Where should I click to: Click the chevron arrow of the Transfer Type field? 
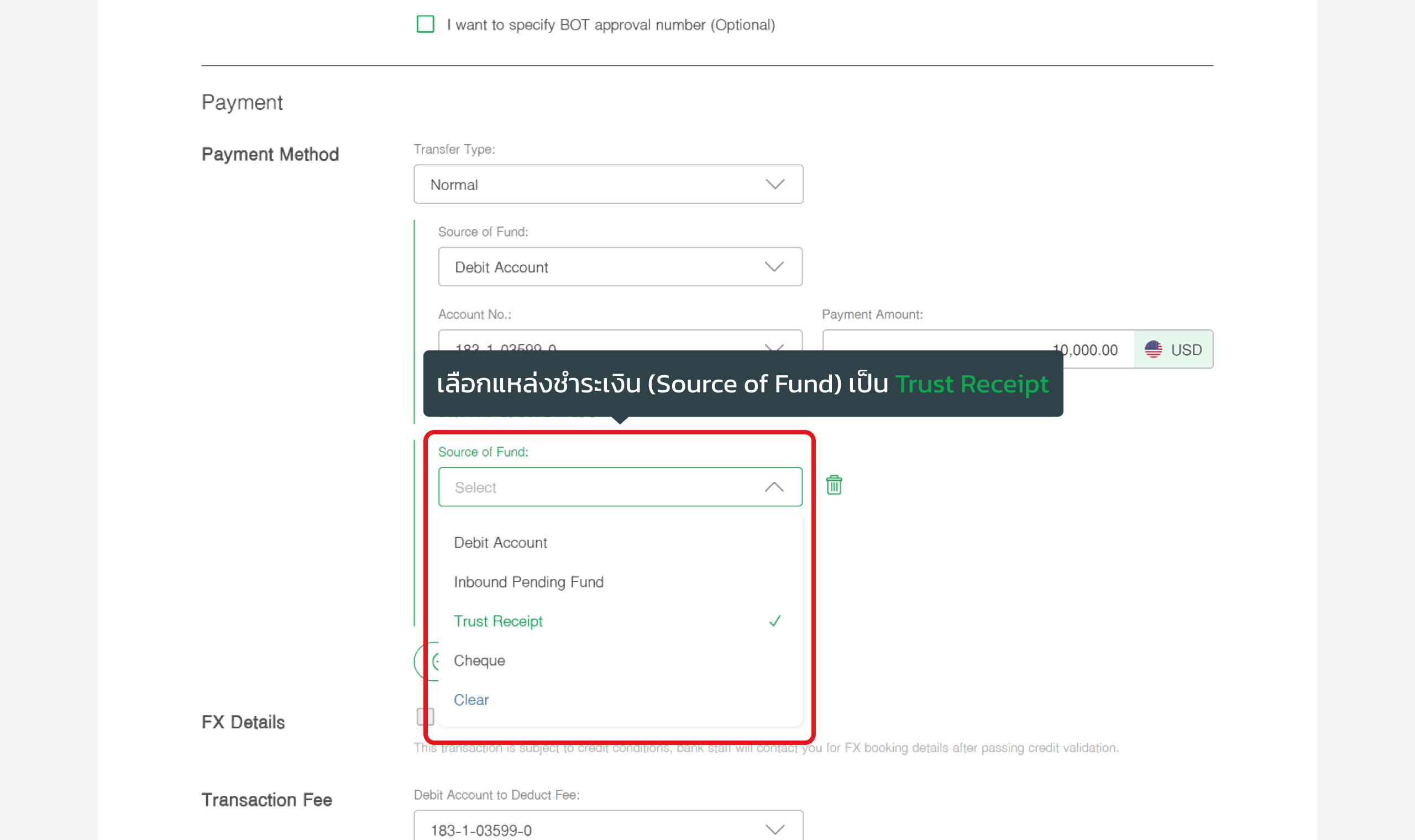(775, 185)
